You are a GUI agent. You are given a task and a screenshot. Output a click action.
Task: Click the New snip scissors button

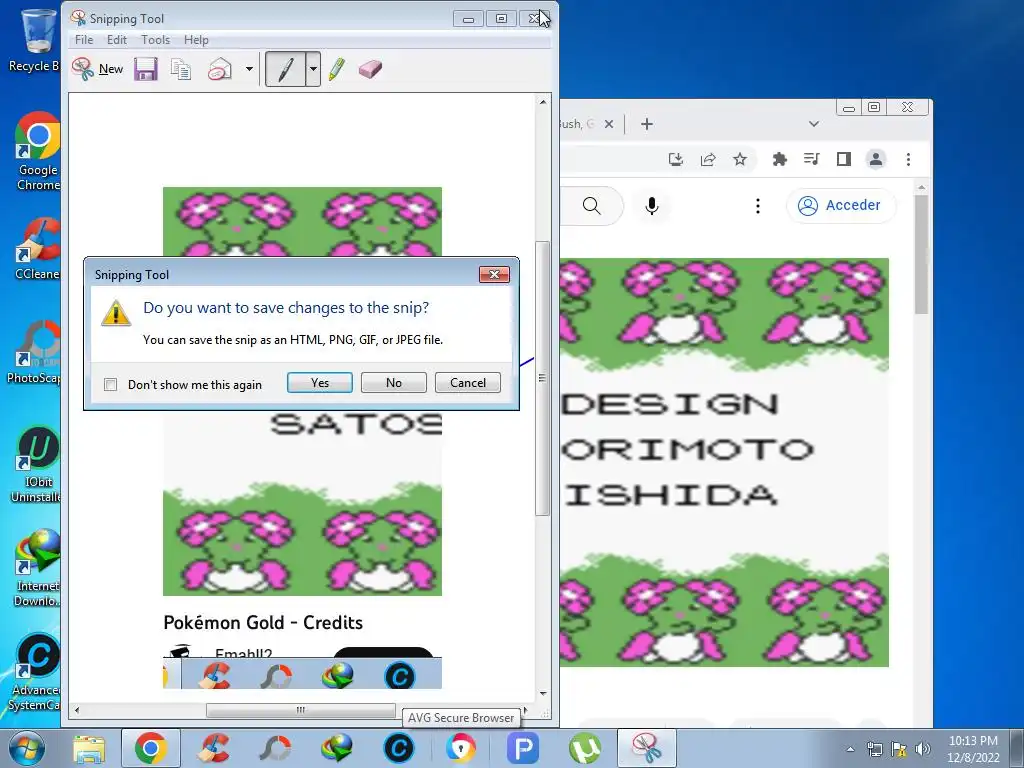click(x=97, y=69)
